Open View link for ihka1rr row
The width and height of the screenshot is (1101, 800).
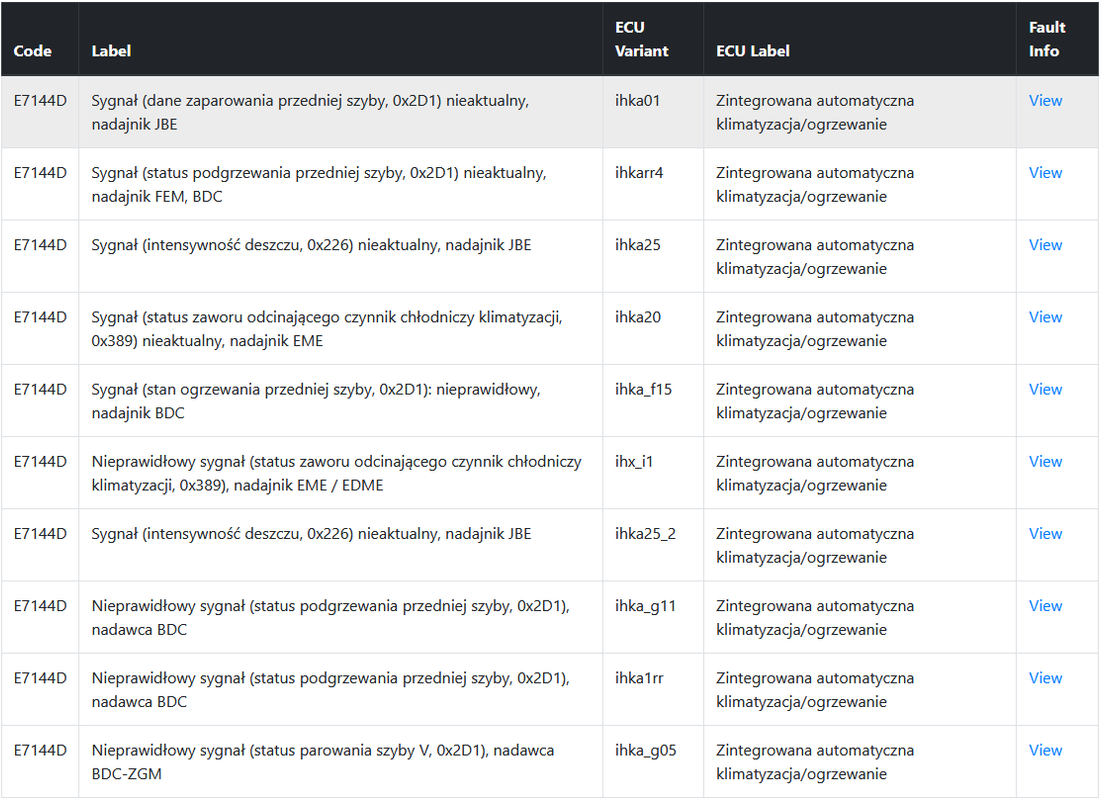point(1045,678)
